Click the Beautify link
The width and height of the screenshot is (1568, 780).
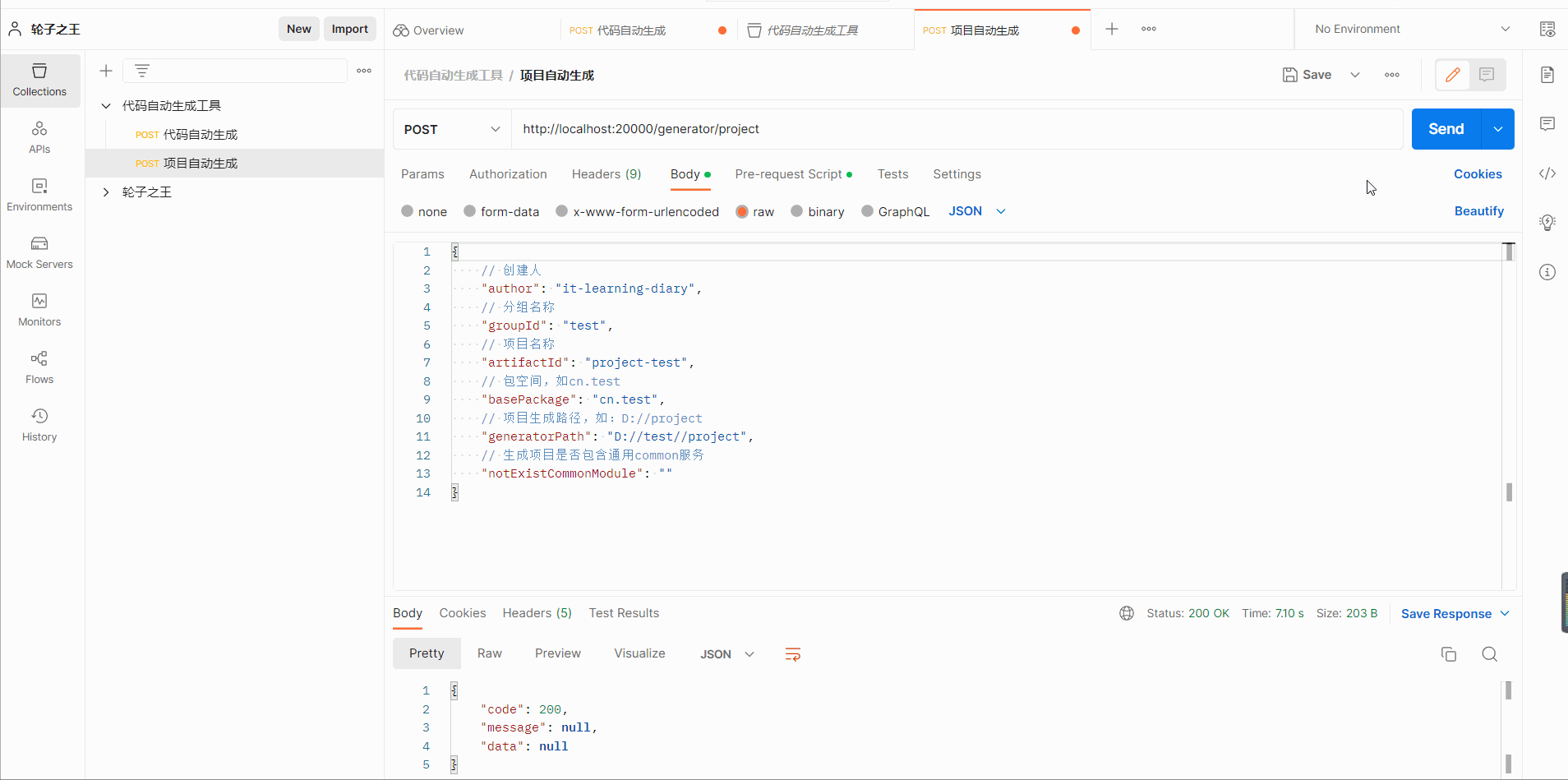click(1479, 211)
